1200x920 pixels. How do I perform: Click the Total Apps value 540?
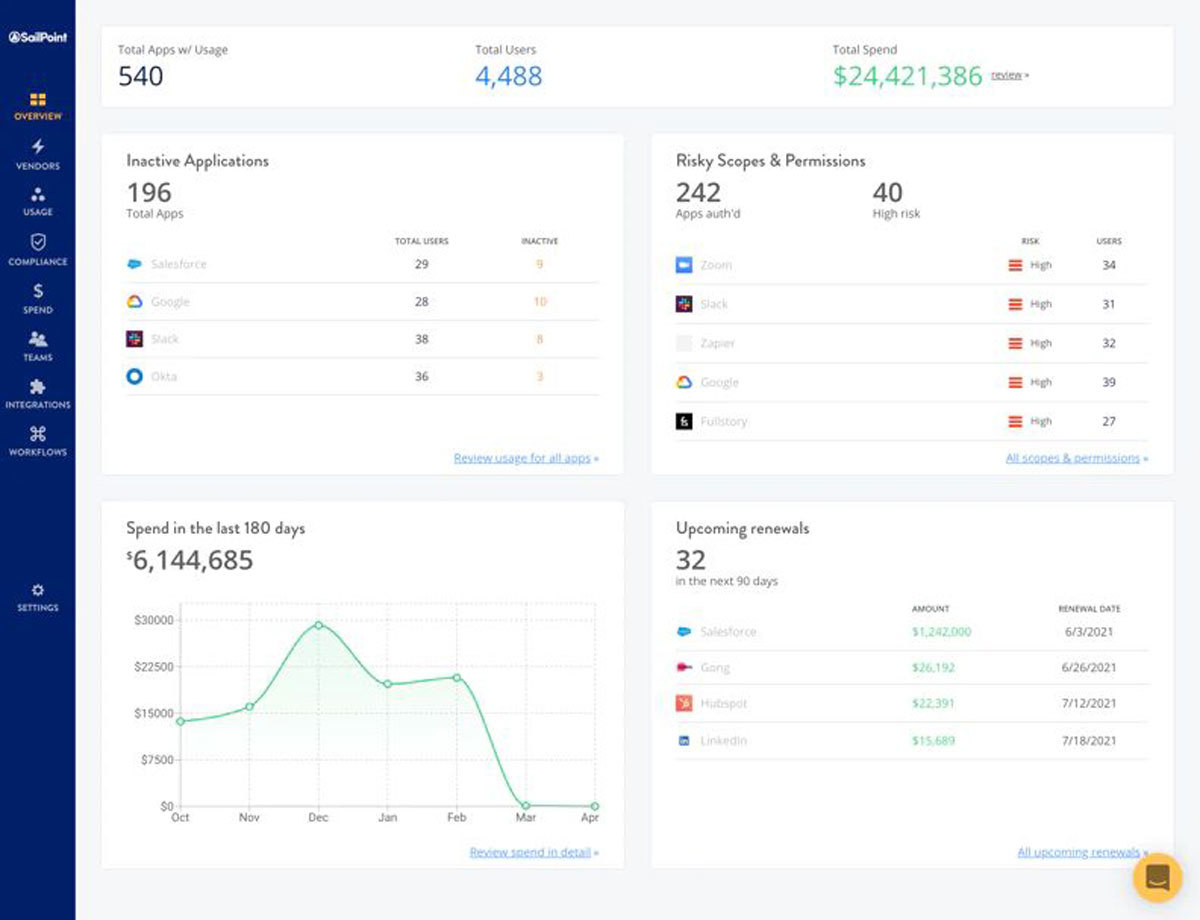pos(141,76)
